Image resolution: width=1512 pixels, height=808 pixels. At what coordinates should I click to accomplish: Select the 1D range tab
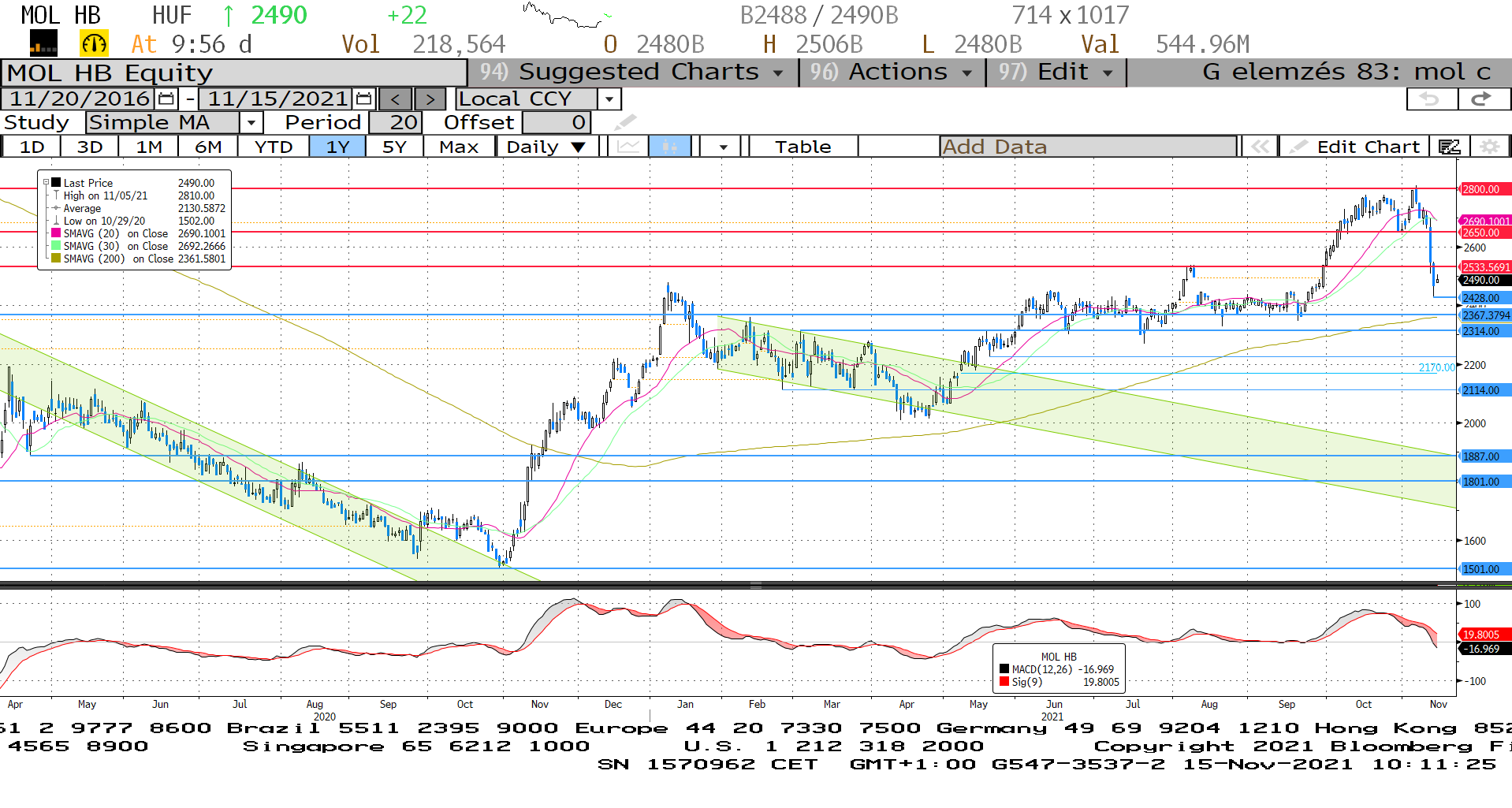32,147
